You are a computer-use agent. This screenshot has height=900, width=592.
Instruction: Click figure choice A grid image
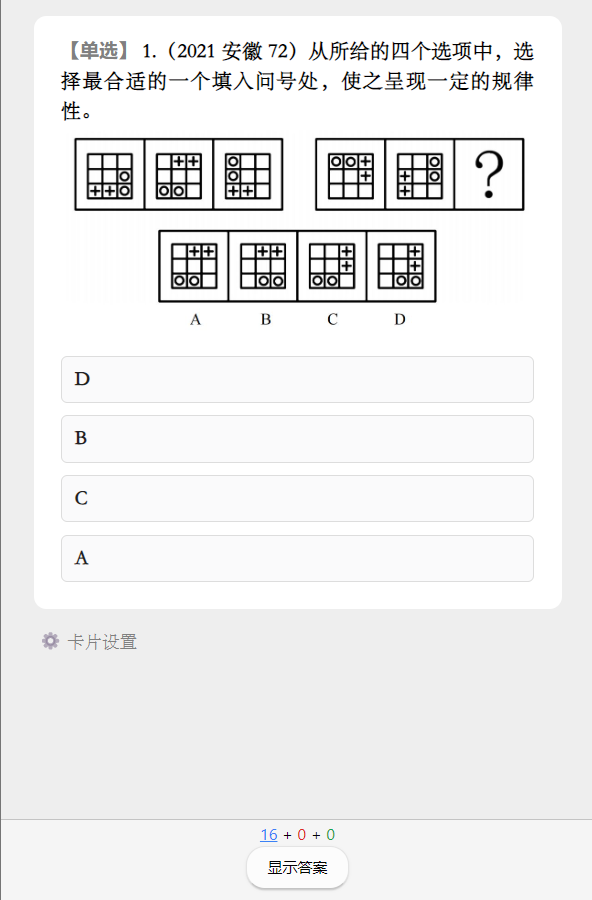click(x=194, y=266)
